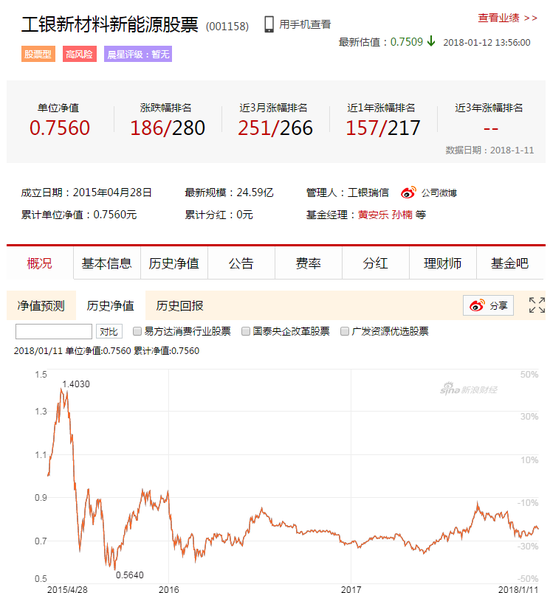Image resolution: width=550 pixels, height=593 pixels.
Task: Click the mobile phone icon
Action: pos(269,24)
